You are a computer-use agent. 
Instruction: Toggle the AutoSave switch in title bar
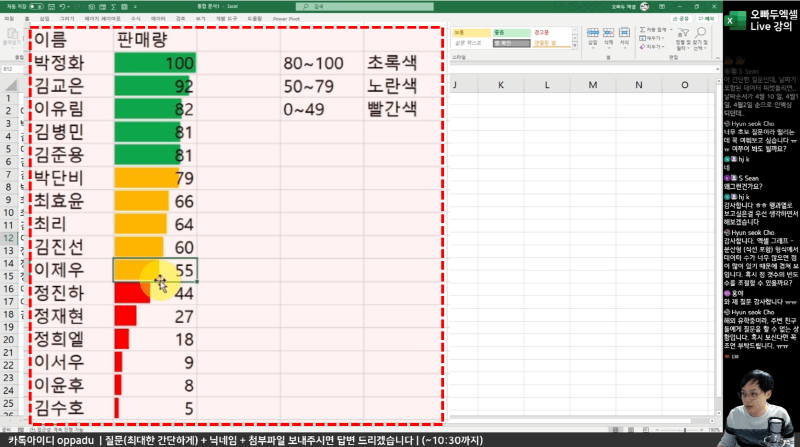pos(36,7)
